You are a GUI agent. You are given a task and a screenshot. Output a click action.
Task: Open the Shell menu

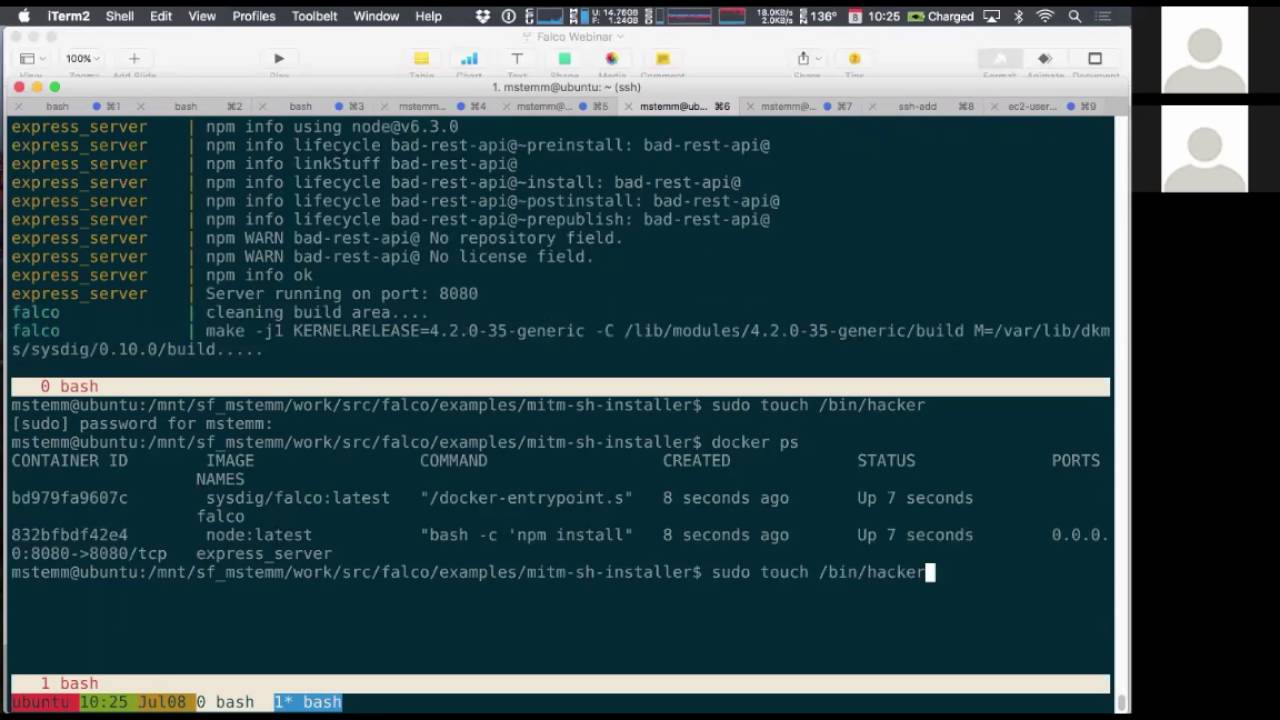click(120, 16)
